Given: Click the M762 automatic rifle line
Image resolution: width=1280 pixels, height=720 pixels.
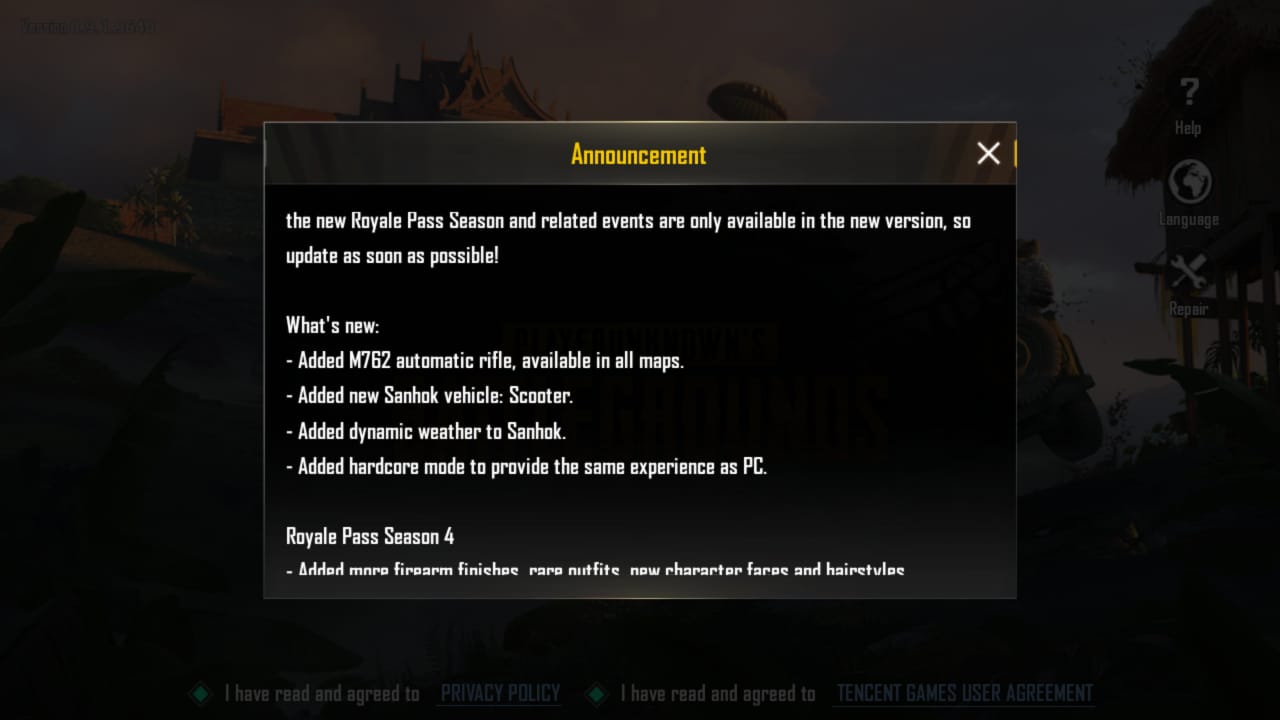Looking at the screenshot, I should pyautogui.click(x=485, y=361).
